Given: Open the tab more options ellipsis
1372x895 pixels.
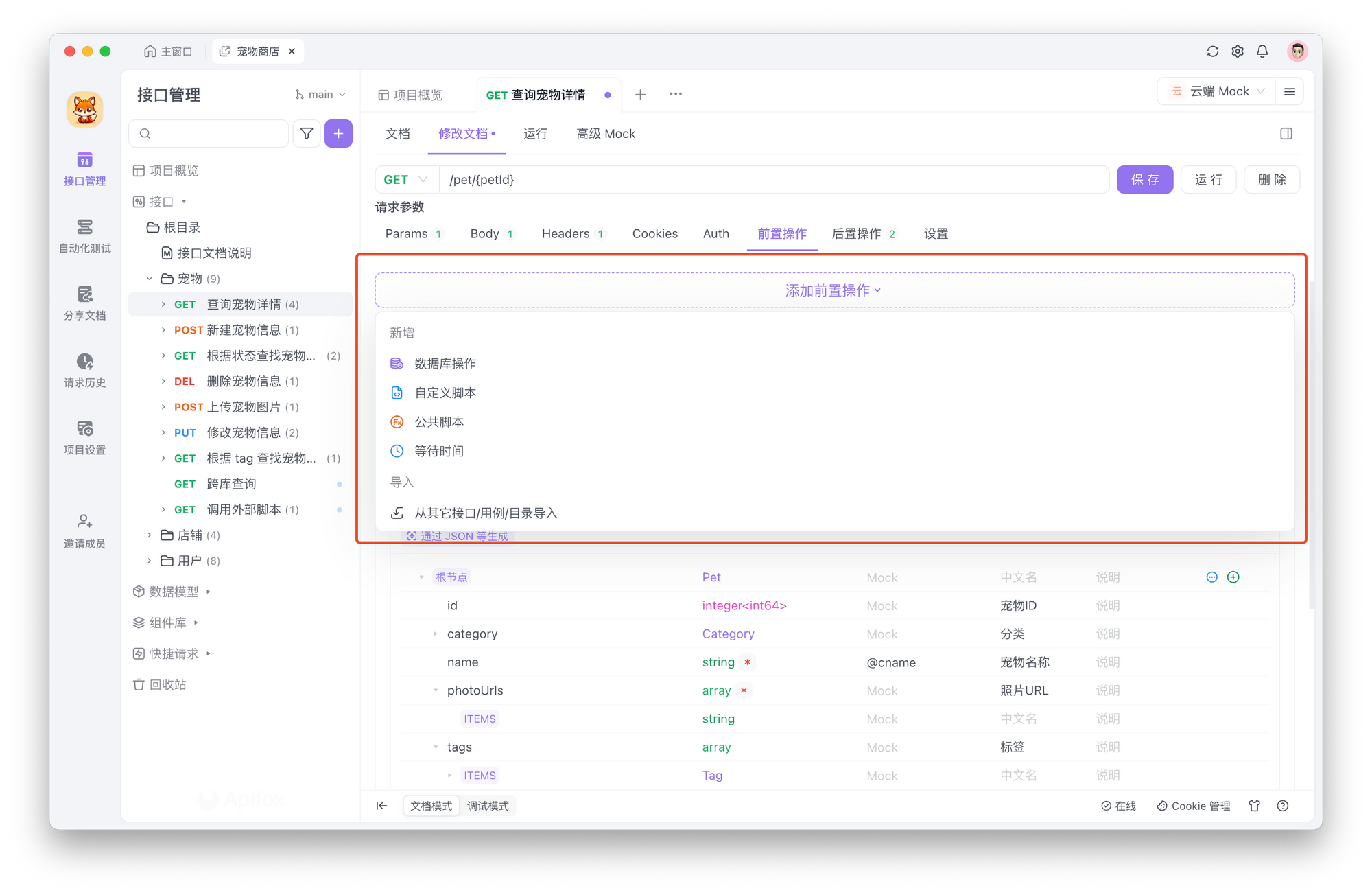Looking at the screenshot, I should pyautogui.click(x=676, y=95).
